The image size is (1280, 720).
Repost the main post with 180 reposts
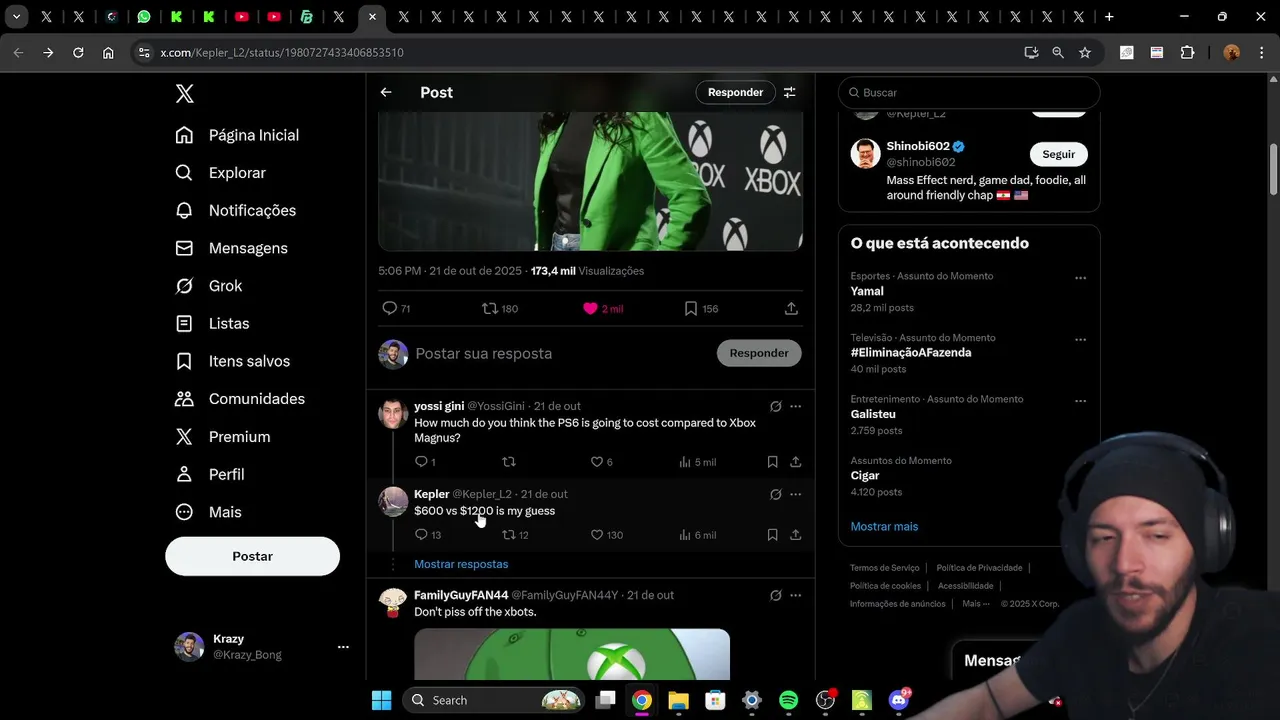(500, 309)
